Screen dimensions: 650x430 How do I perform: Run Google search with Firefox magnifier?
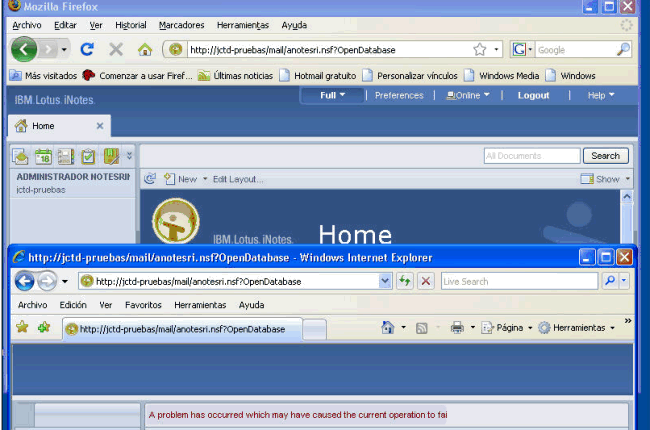click(x=623, y=49)
